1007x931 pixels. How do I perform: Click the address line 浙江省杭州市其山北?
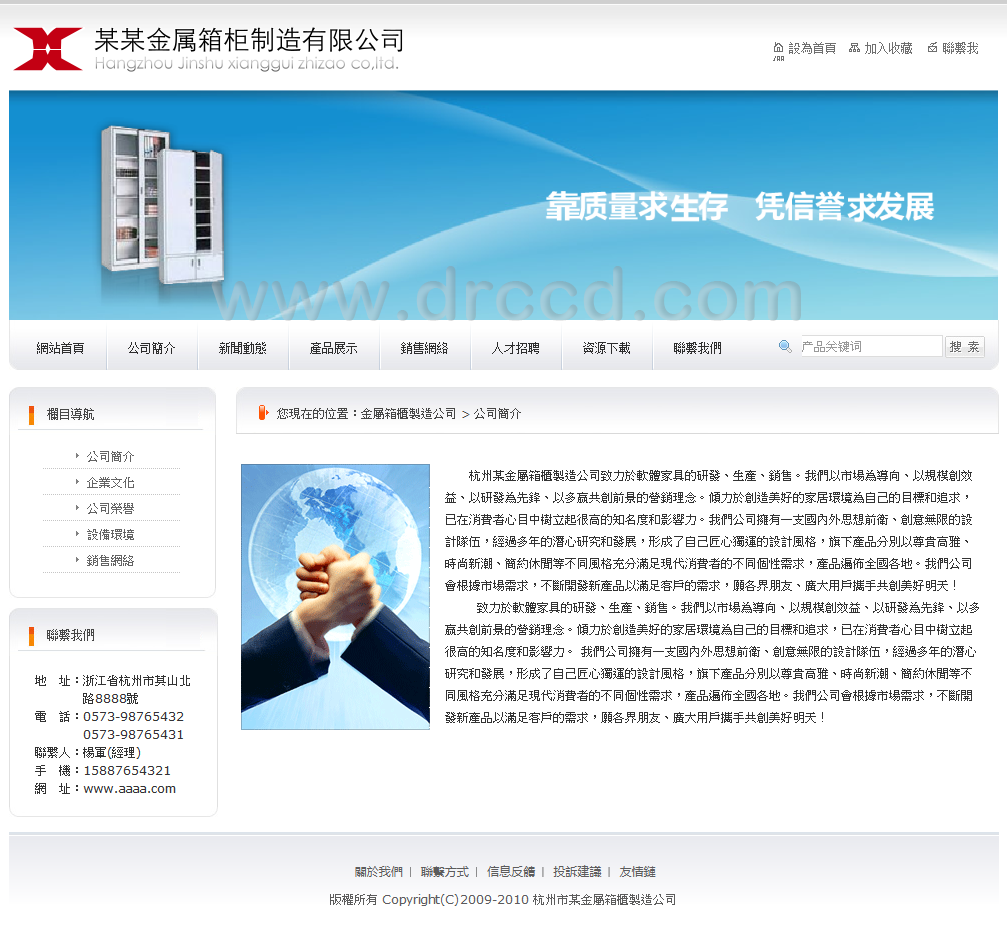point(137,681)
